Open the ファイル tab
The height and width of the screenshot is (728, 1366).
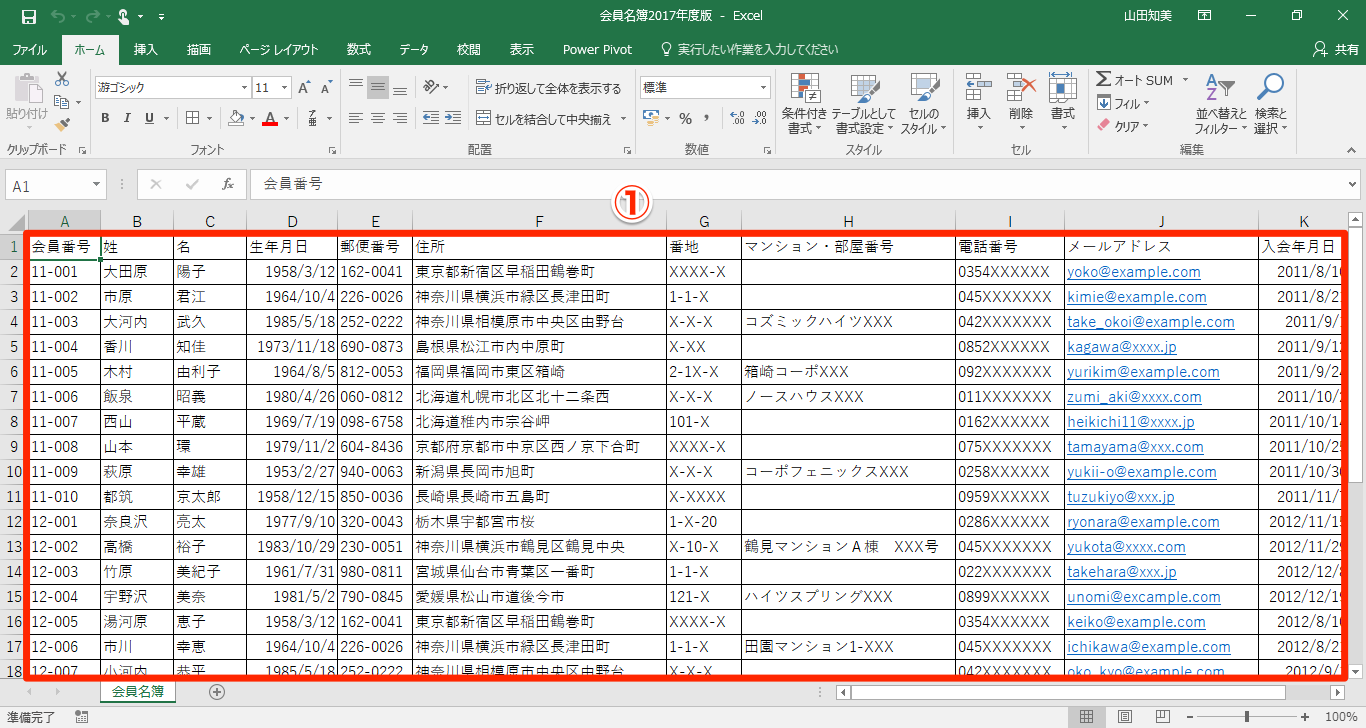pyautogui.click(x=30, y=49)
